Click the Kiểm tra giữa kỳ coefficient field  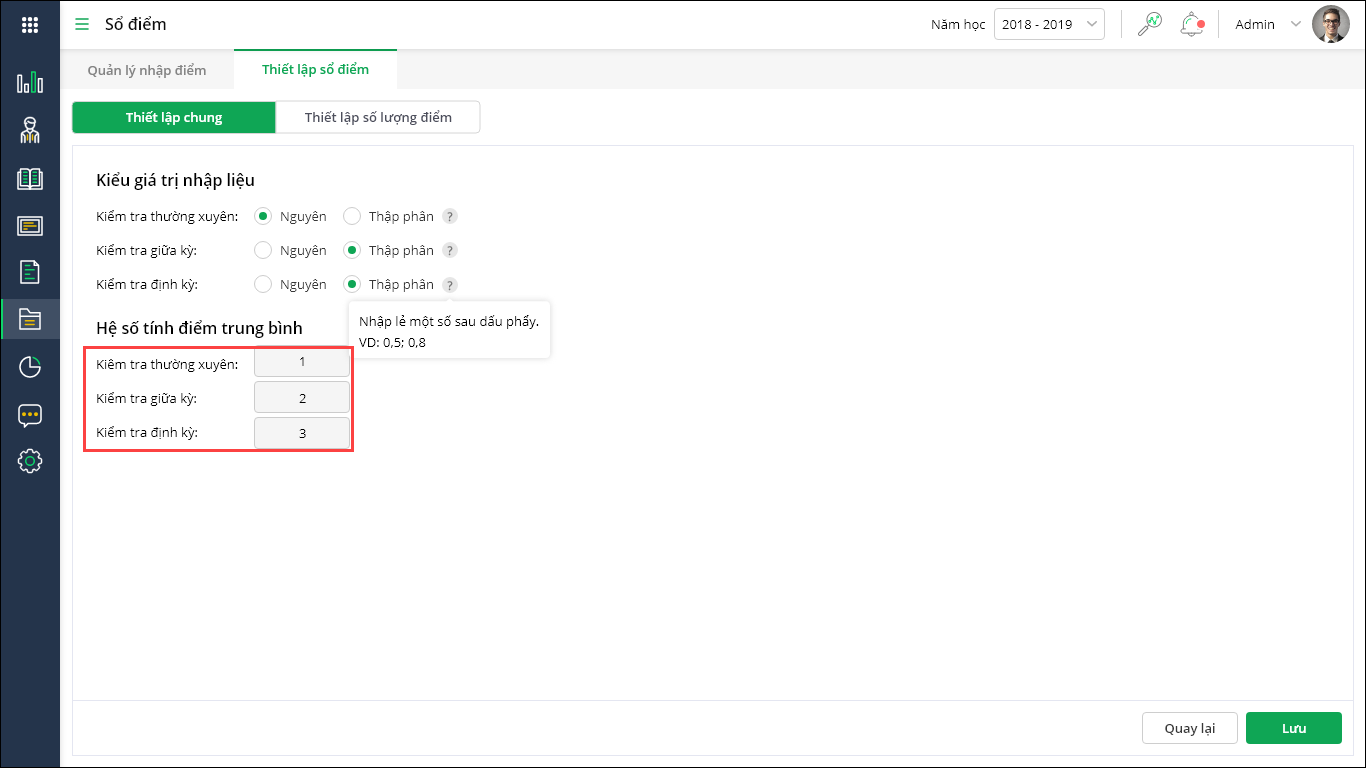[x=302, y=398]
